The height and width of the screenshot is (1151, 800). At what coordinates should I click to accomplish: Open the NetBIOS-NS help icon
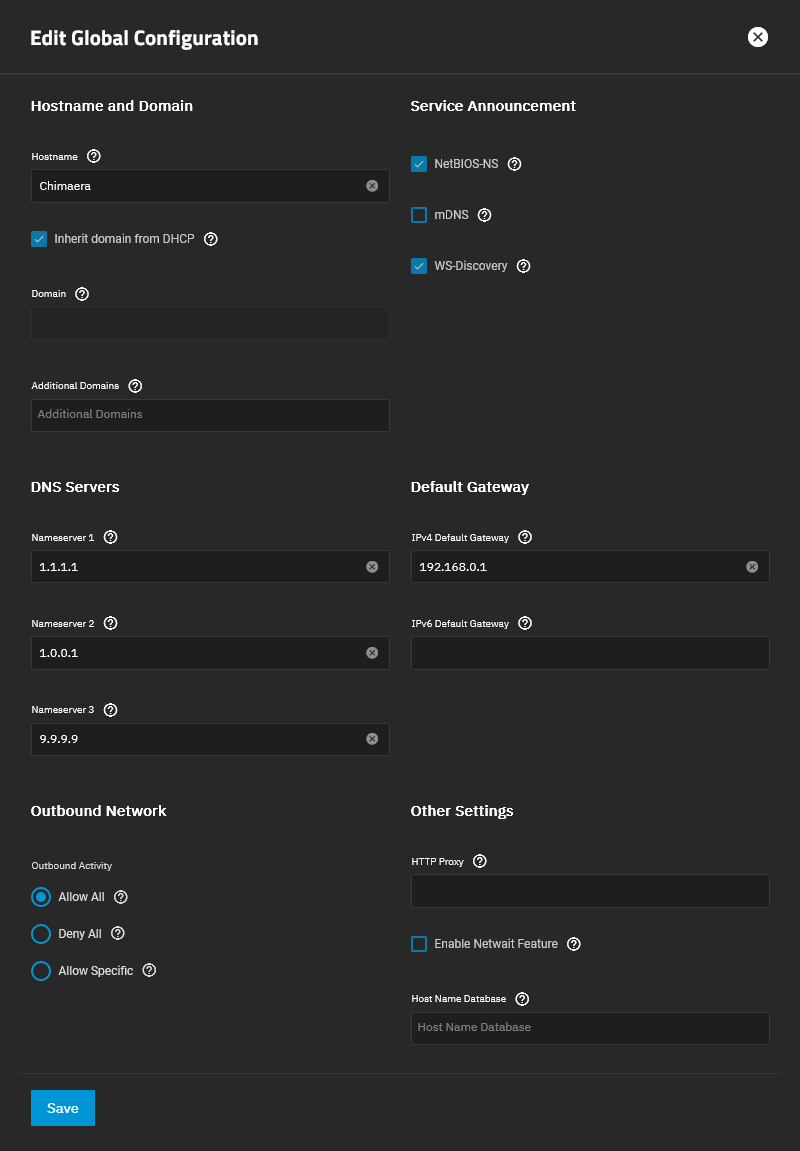(514, 164)
